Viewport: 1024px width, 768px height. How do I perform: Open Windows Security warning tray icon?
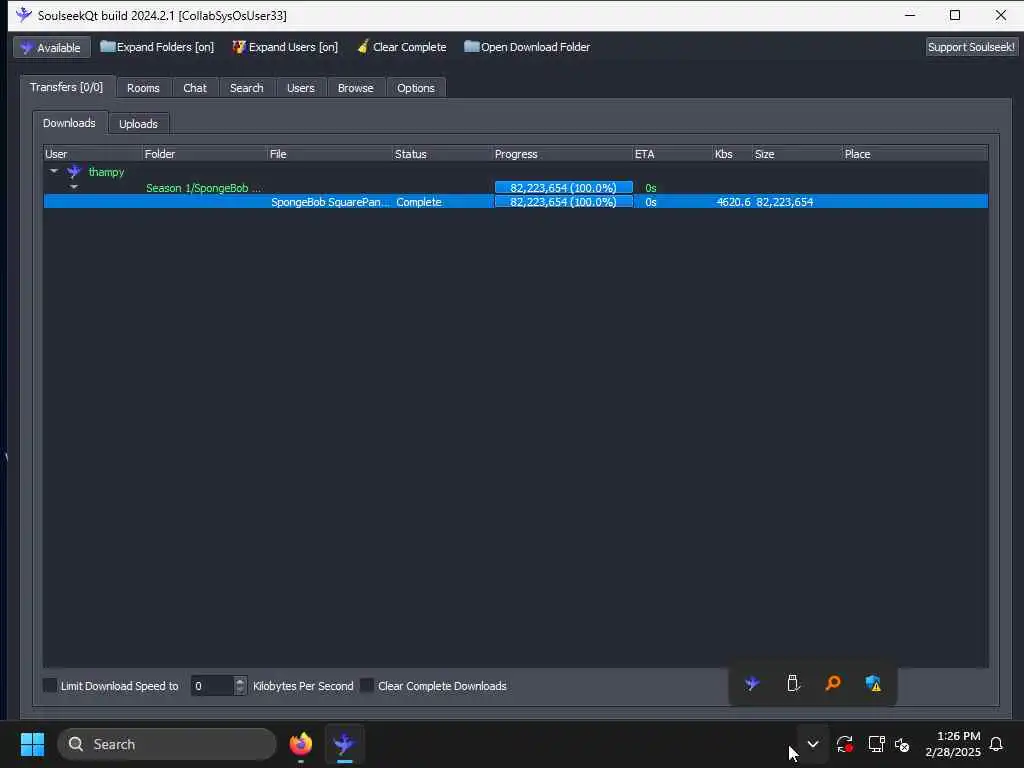coord(873,684)
